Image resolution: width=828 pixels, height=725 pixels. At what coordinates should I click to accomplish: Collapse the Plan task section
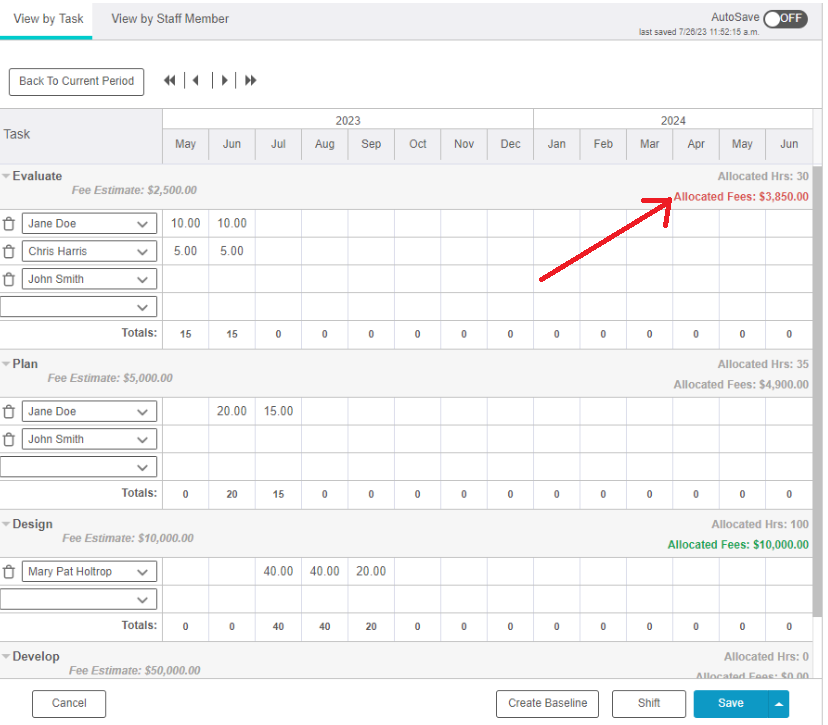(6, 365)
